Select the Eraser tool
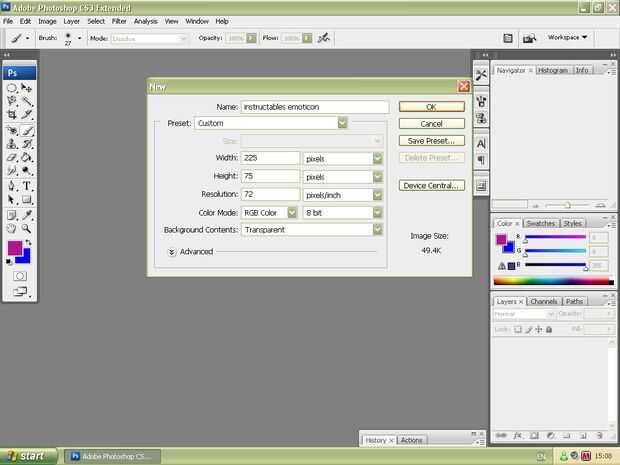620x465 pixels. [12, 157]
